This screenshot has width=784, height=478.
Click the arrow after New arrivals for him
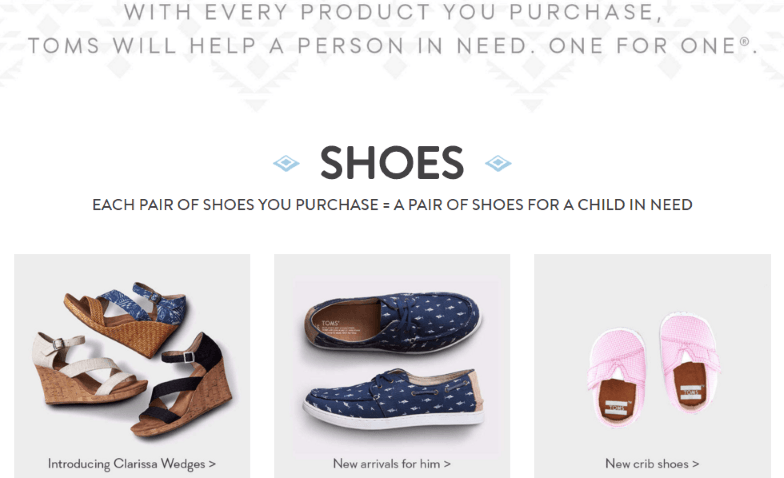tap(447, 464)
